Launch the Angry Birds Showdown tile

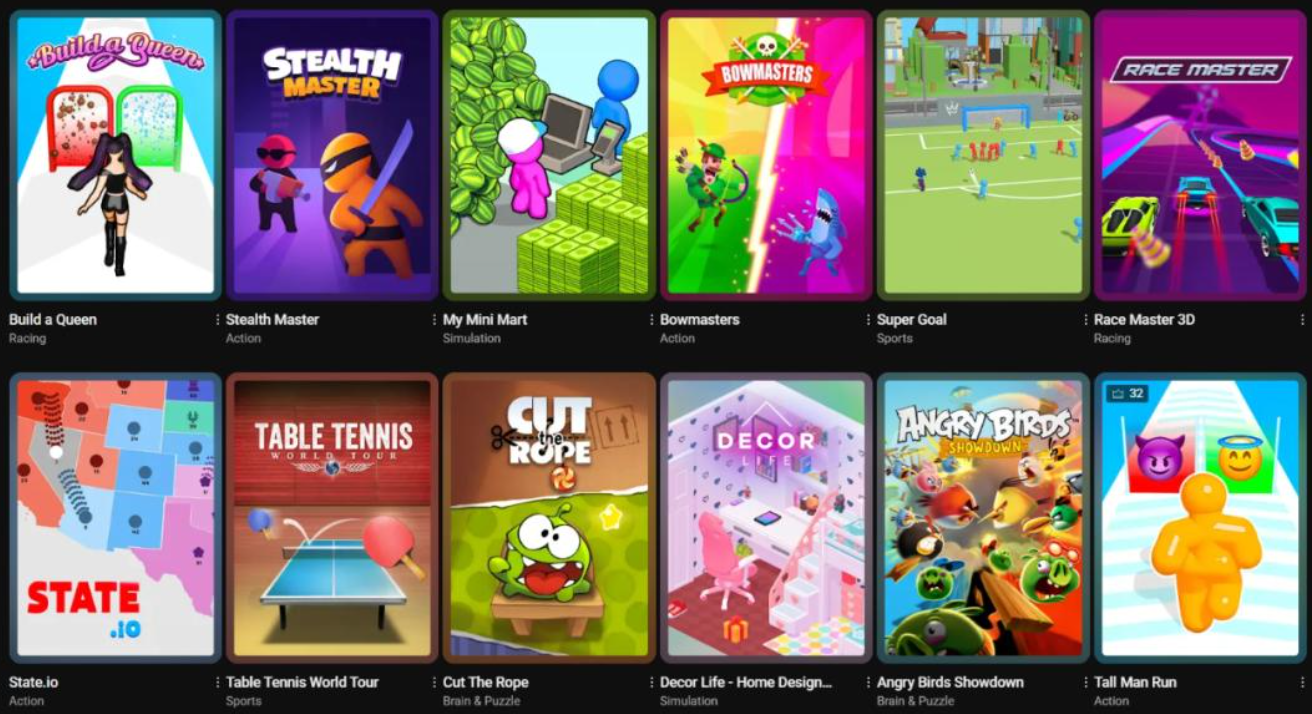(983, 518)
